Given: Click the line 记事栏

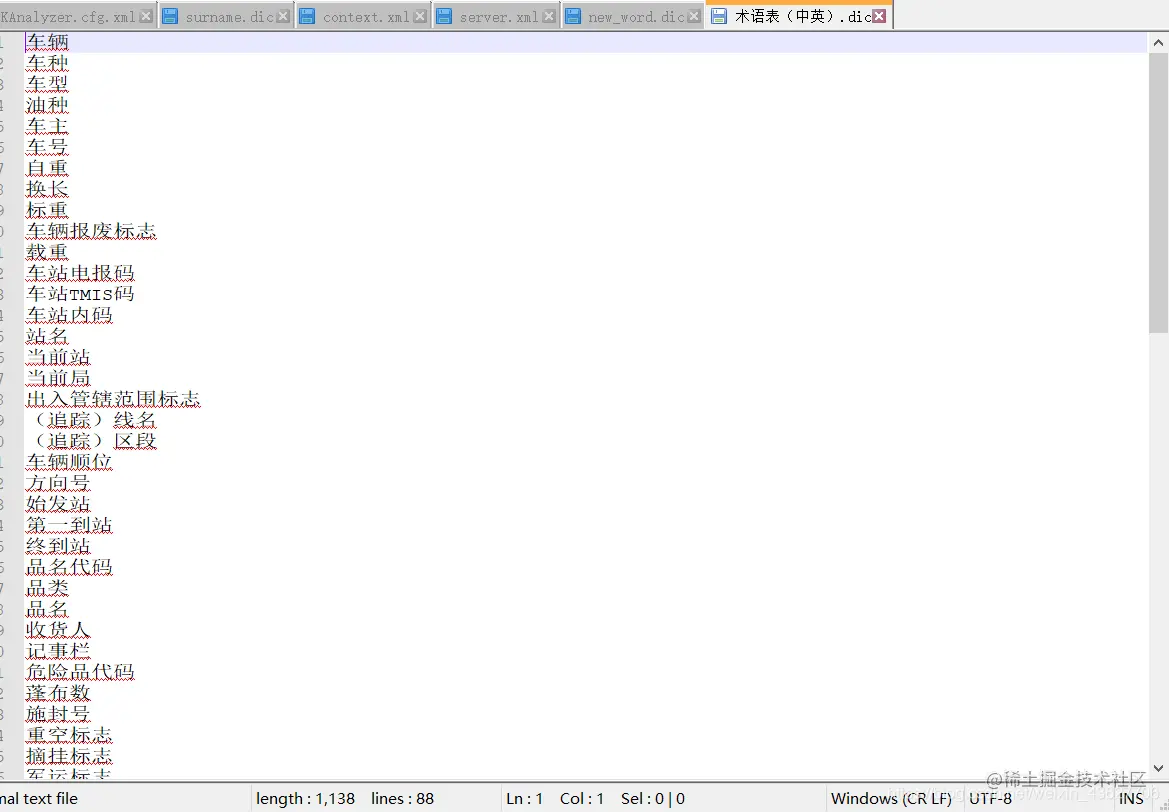Looking at the screenshot, I should 58,651.
